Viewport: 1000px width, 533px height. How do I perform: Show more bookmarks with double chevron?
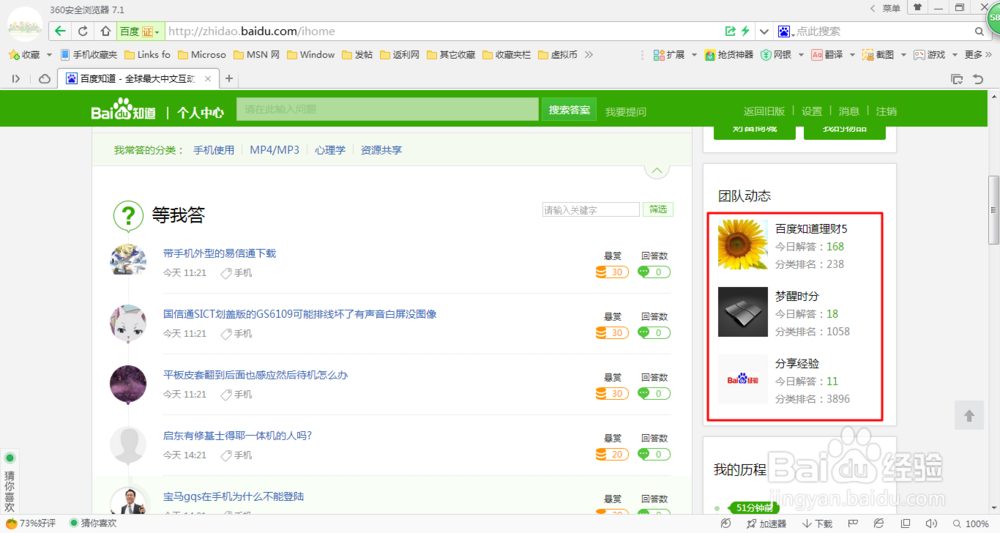[x=589, y=55]
